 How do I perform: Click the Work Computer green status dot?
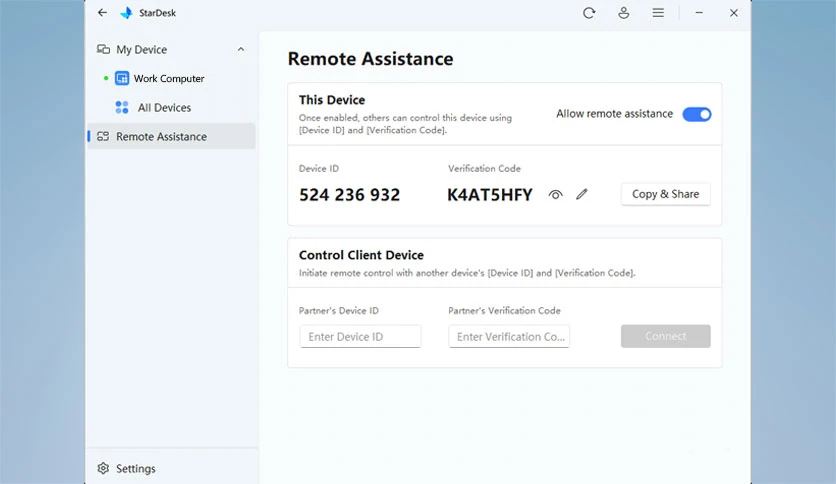click(106, 78)
